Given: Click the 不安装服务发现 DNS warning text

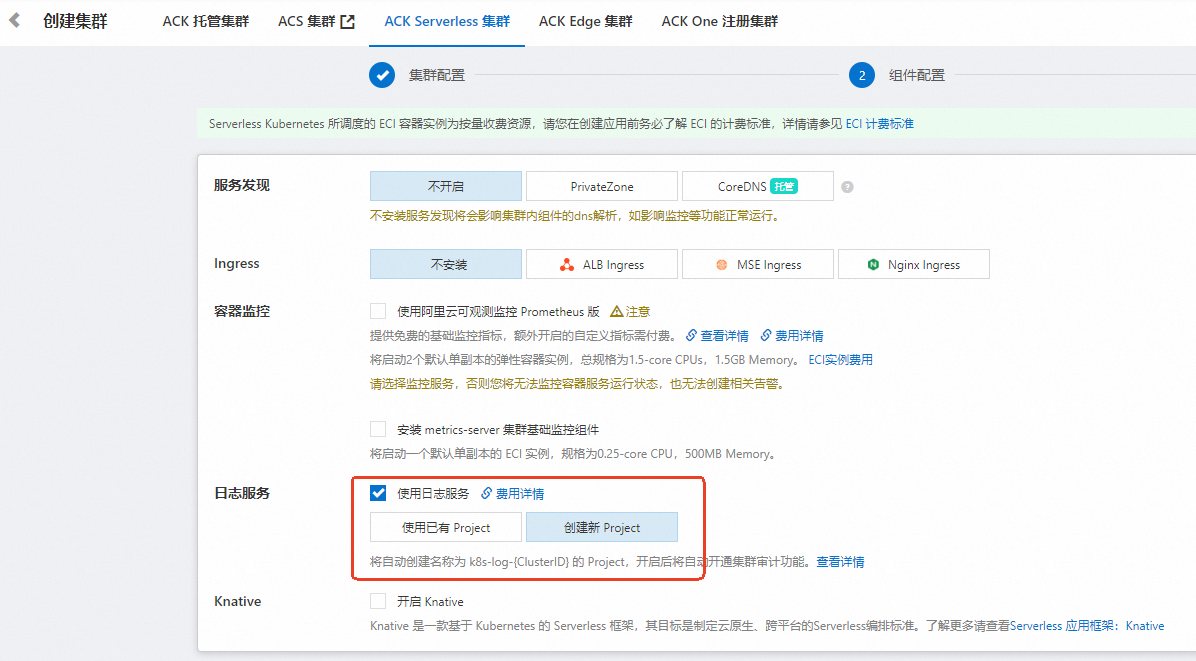Looking at the screenshot, I should [x=575, y=216].
